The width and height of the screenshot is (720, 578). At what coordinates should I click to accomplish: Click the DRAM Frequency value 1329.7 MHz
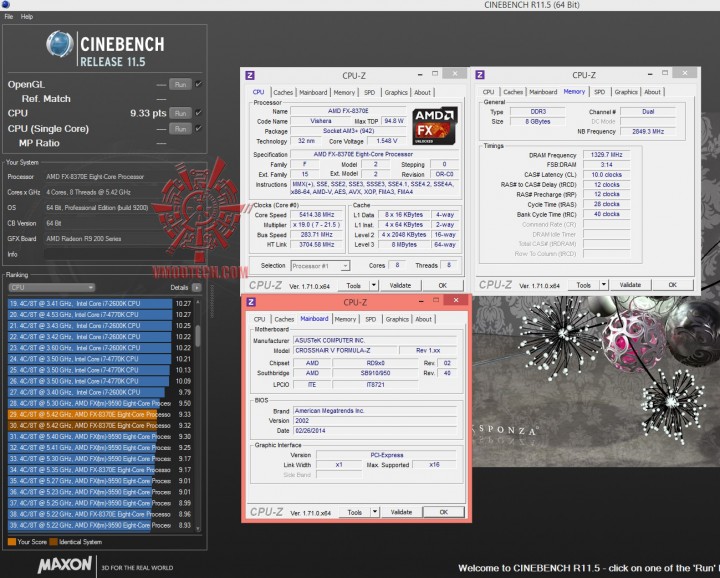607,155
